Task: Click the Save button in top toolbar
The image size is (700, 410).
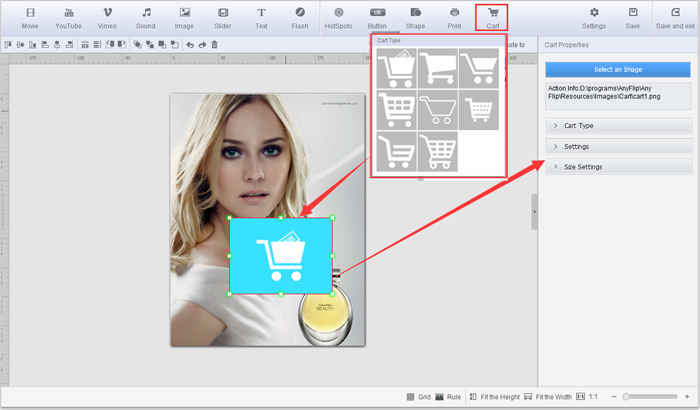Action: pos(633,17)
